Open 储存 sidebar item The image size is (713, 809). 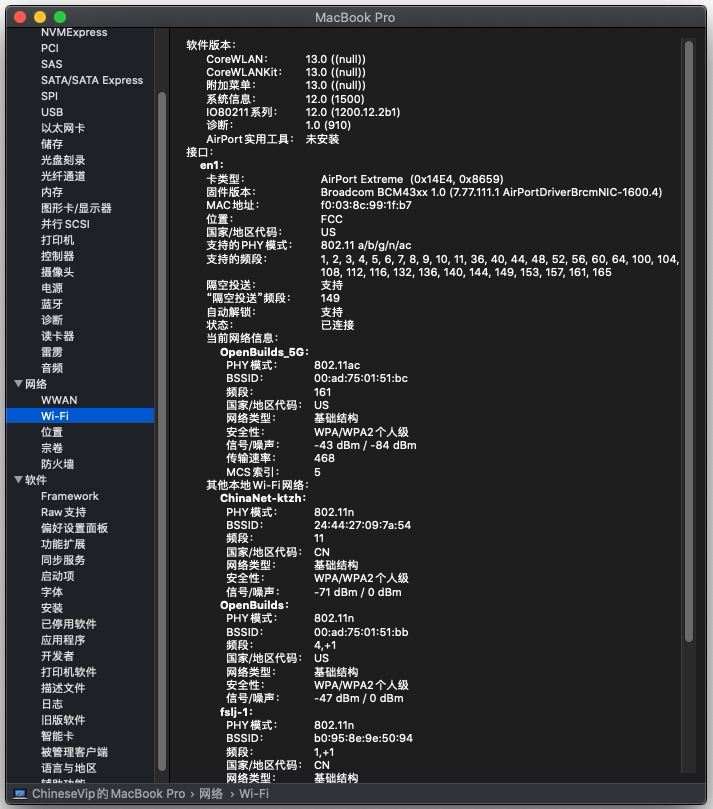point(52,144)
